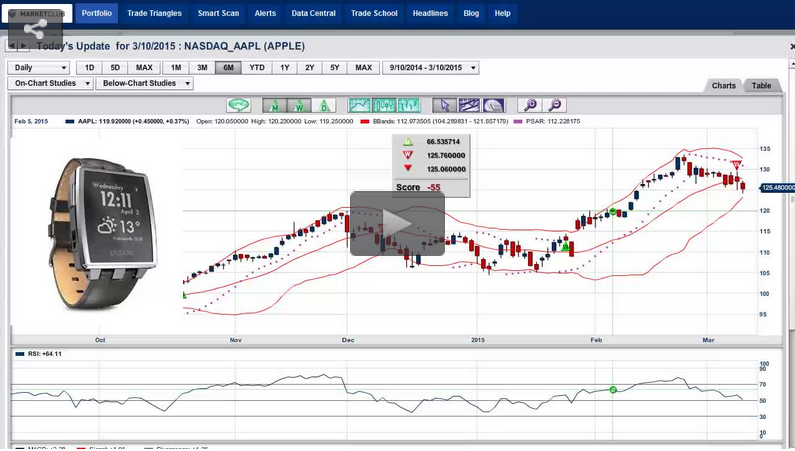The width and height of the screenshot is (795, 451).
Task: Select the MAX button after 5D
Action: pos(144,67)
